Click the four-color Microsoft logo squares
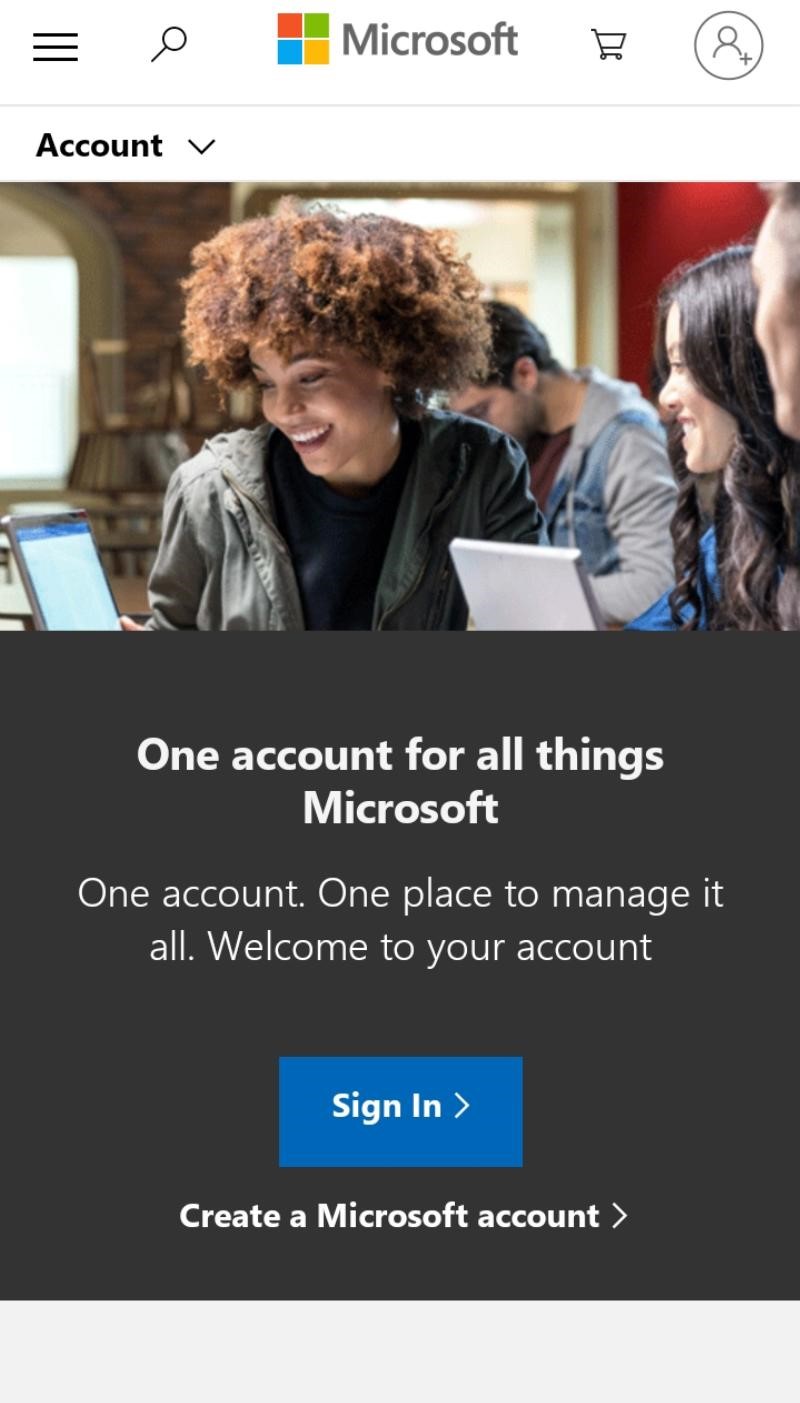 pyautogui.click(x=303, y=39)
